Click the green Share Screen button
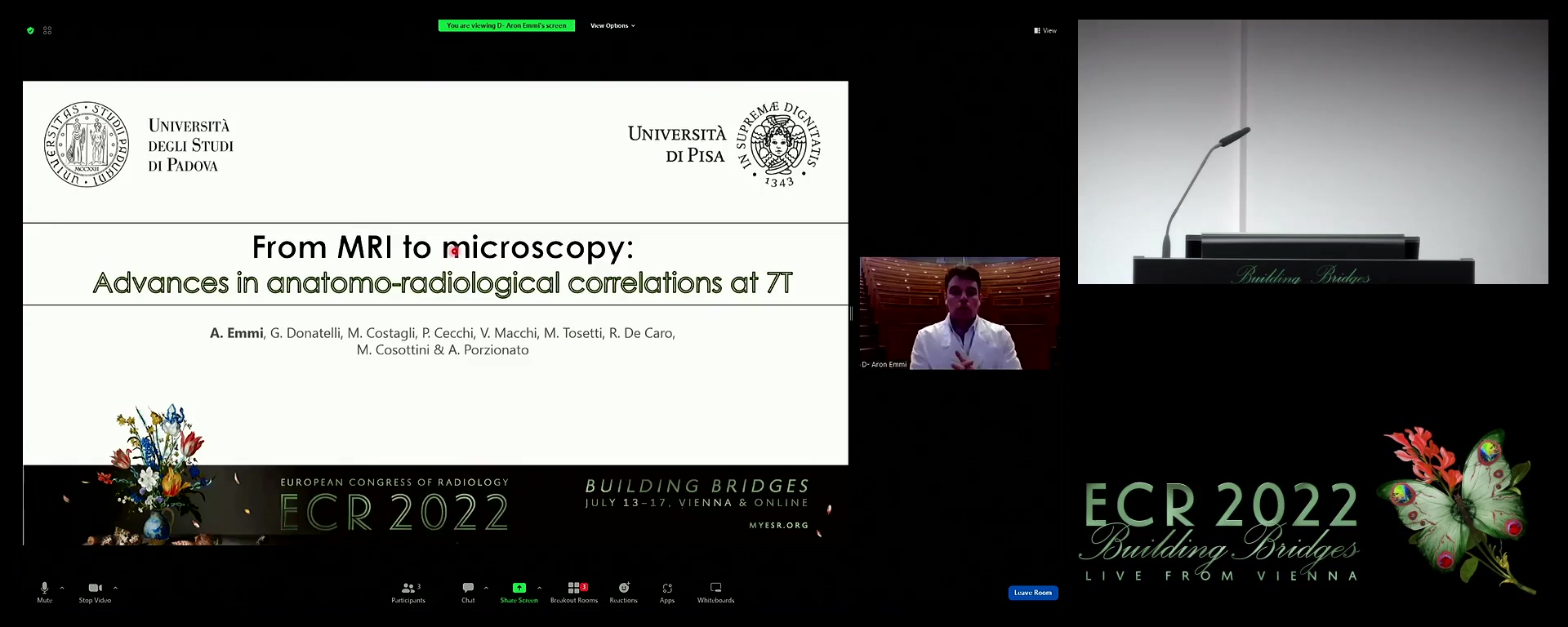 519,593
